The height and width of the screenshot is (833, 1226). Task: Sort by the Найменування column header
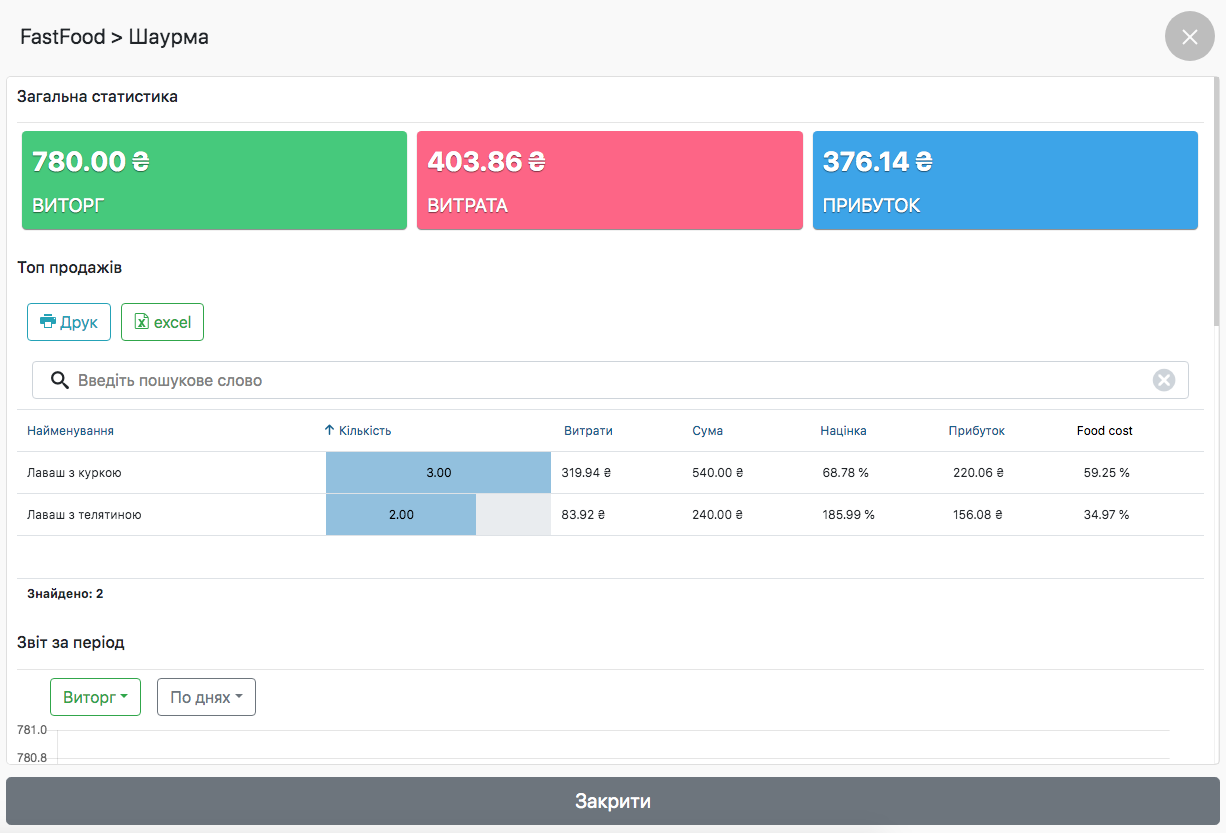pyautogui.click(x=70, y=431)
